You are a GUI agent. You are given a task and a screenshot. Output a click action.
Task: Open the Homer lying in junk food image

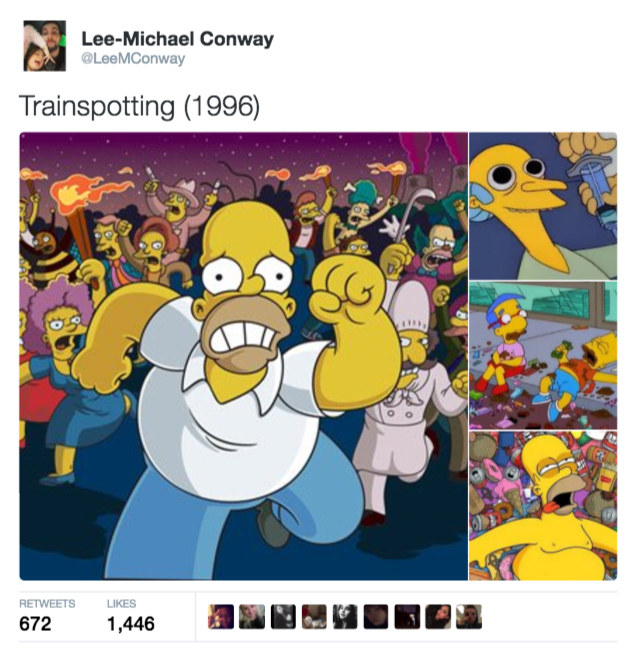(x=543, y=506)
